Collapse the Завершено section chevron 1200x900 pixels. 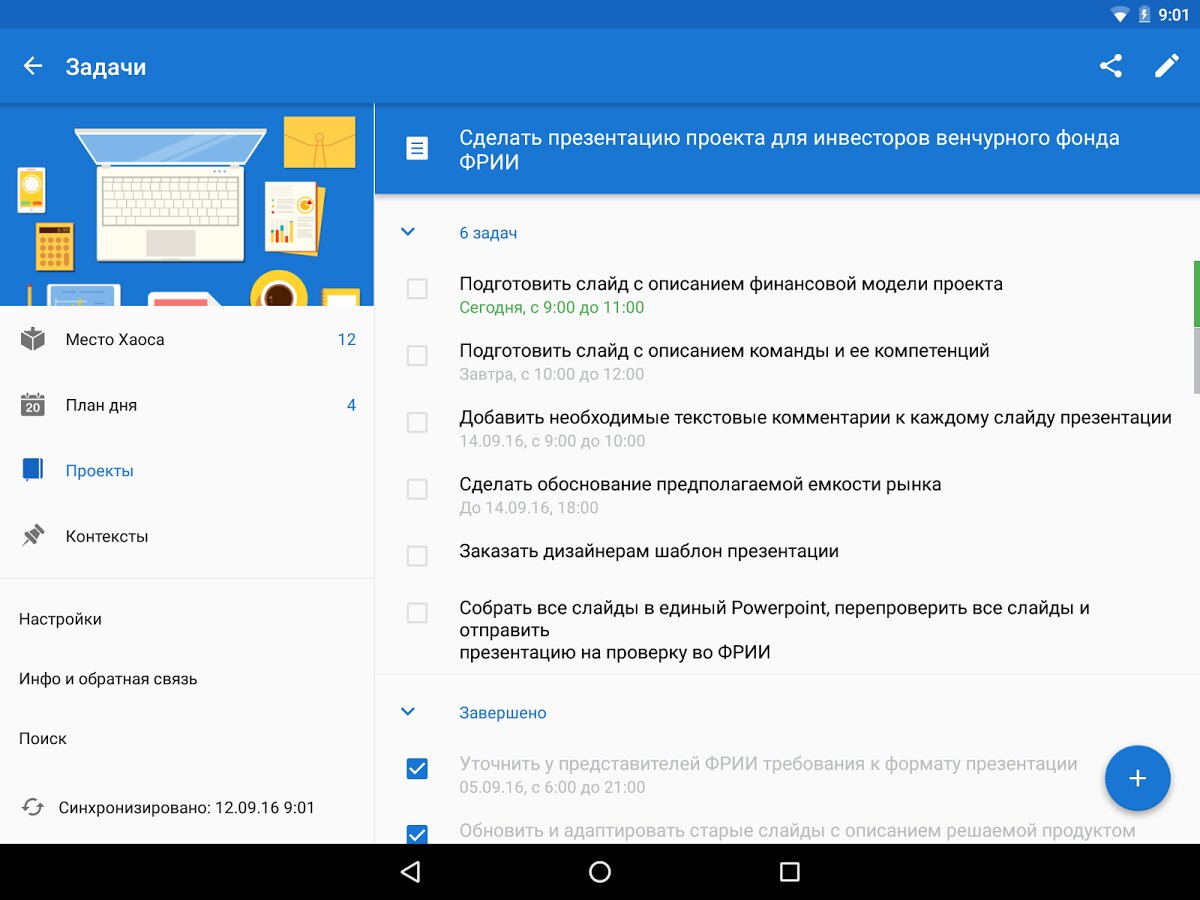pos(407,712)
